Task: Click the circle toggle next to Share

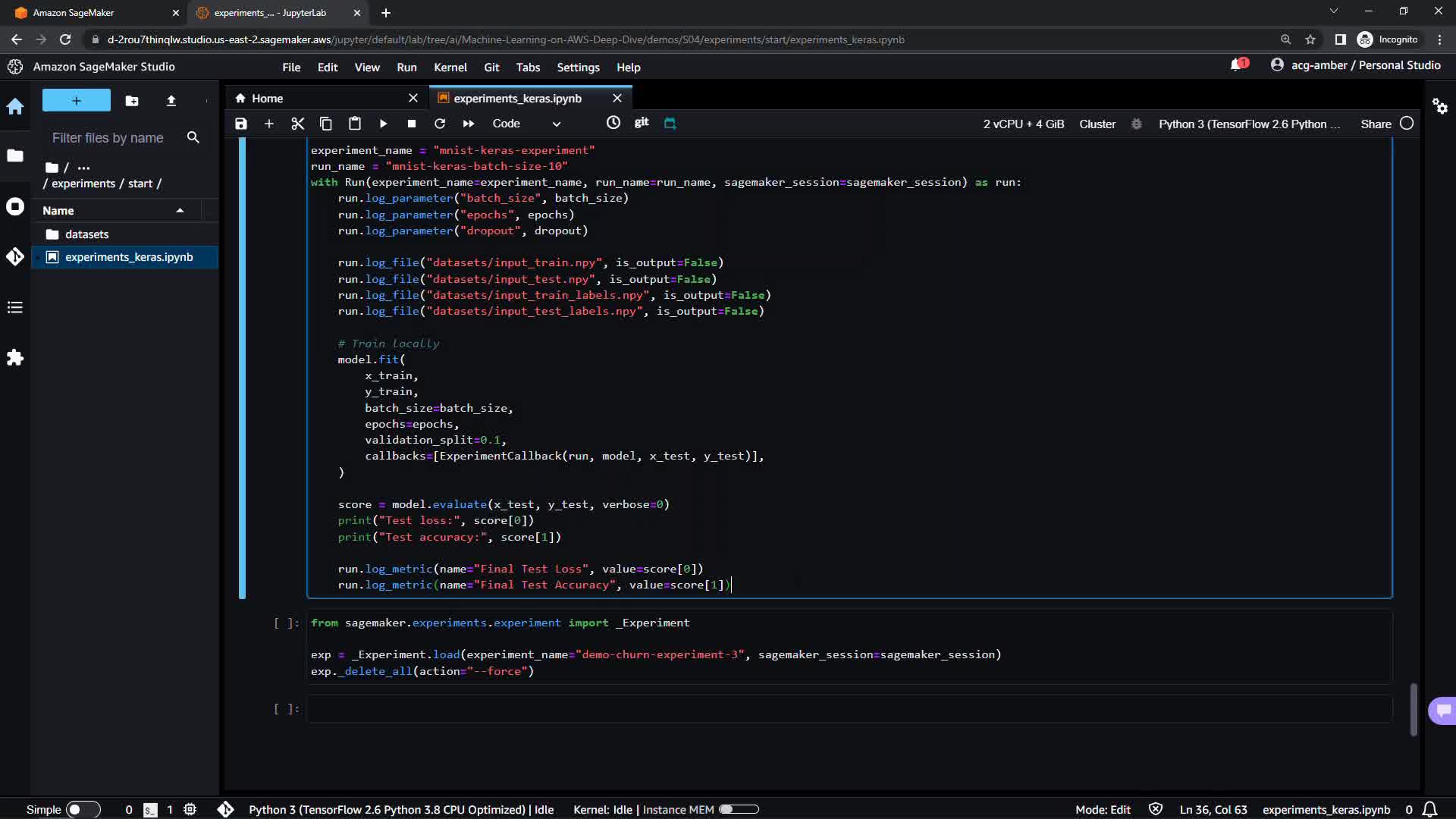Action: [x=1407, y=124]
